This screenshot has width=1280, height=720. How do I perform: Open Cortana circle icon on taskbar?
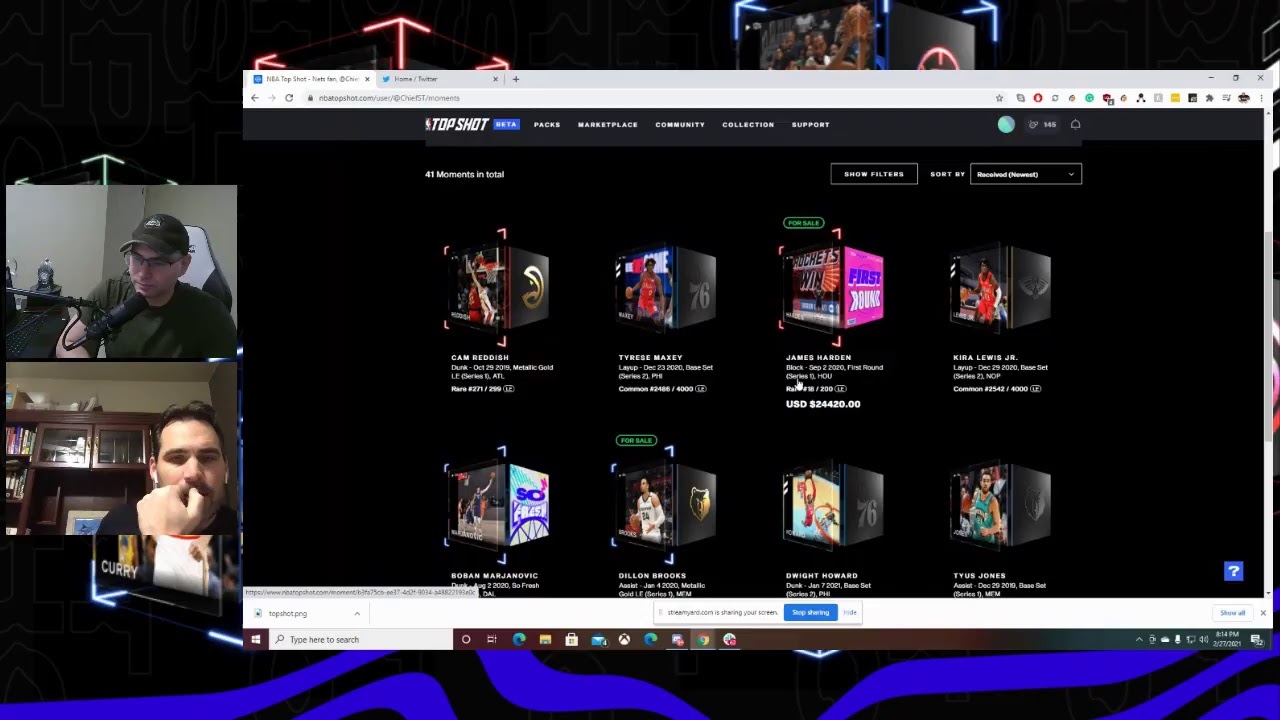466,639
